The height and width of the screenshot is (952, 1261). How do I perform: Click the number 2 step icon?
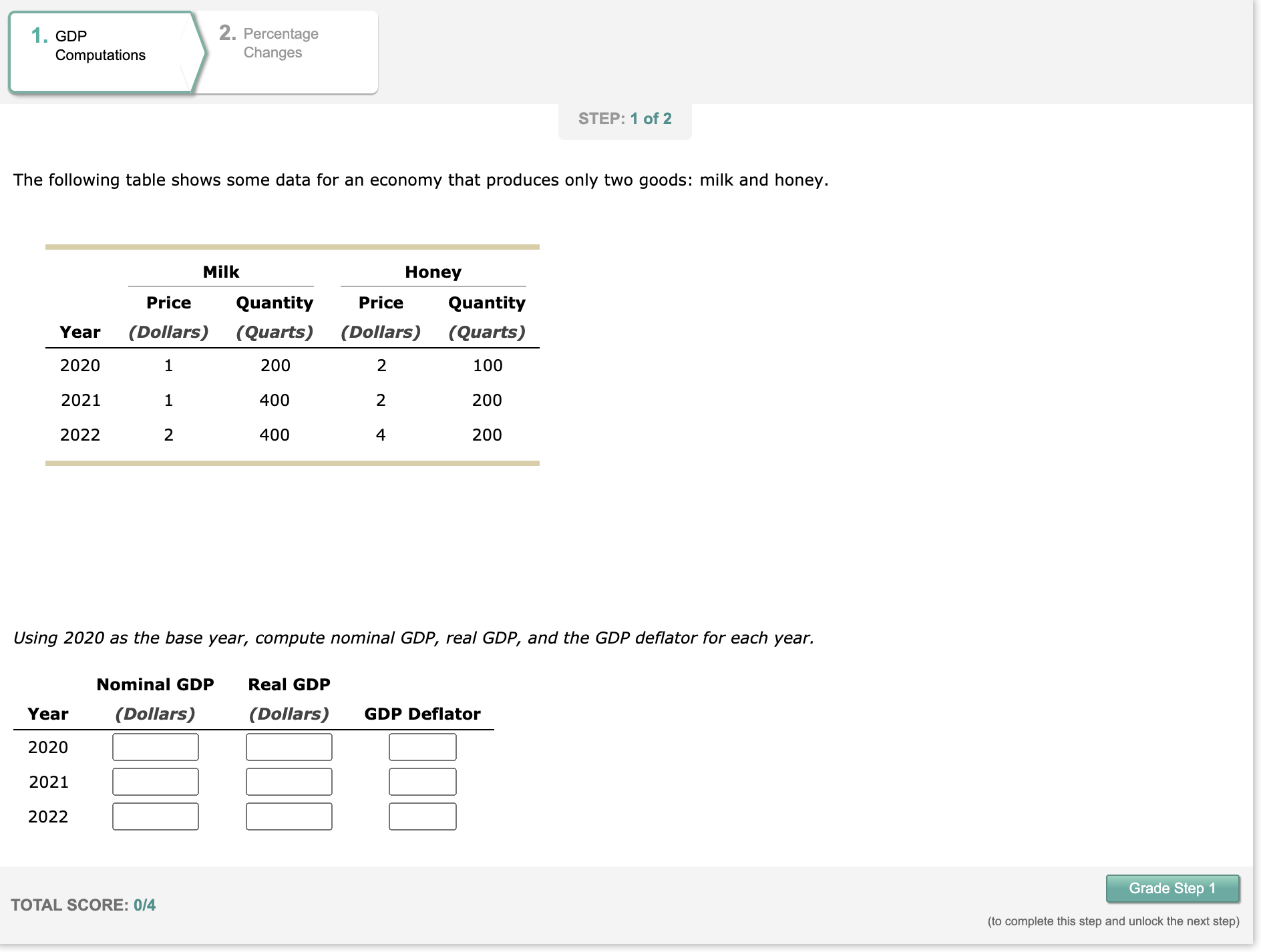tap(227, 33)
